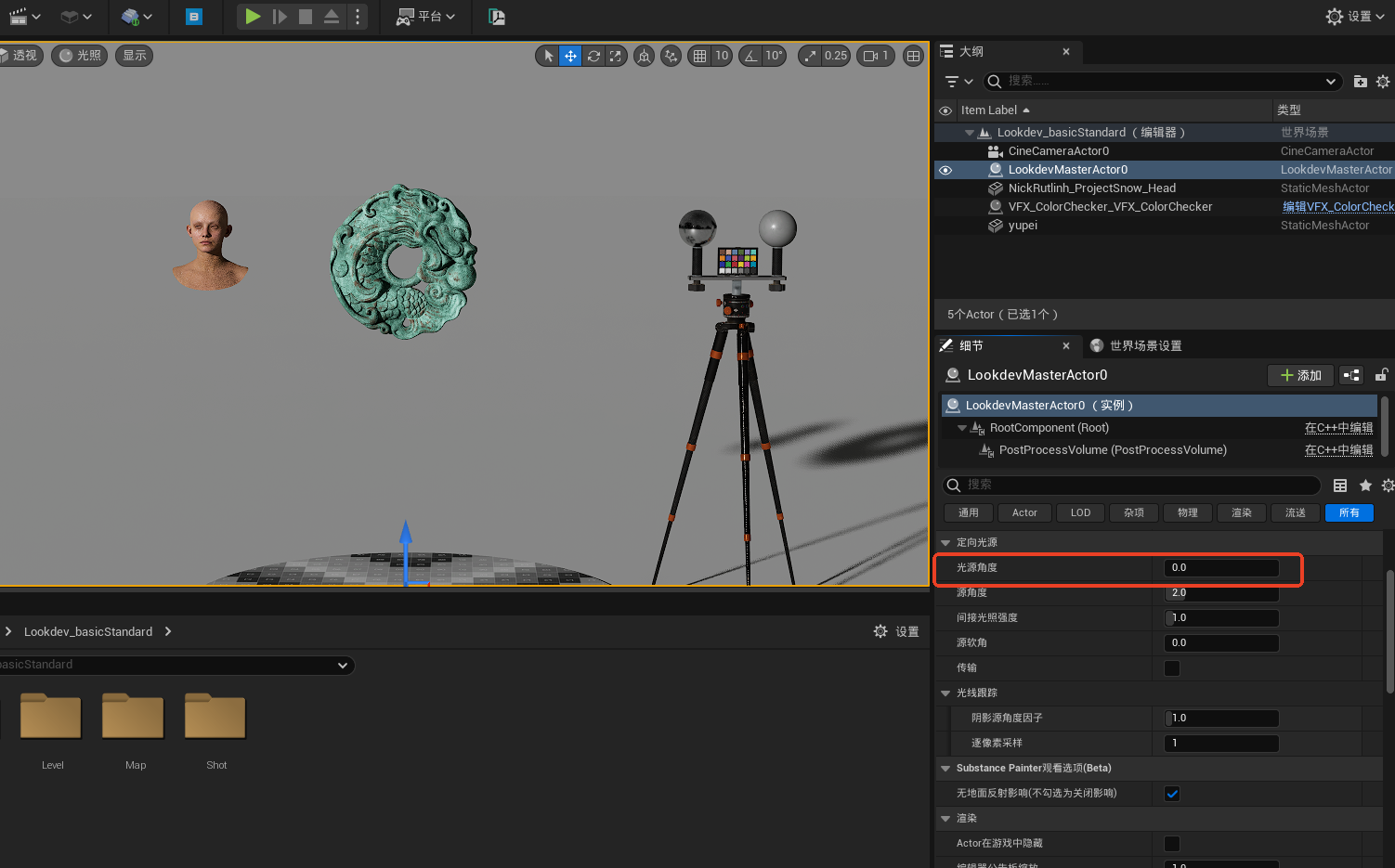Toggle rotation angle snapping icon
Image resolution: width=1395 pixels, height=868 pixels.
tap(750, 56)
